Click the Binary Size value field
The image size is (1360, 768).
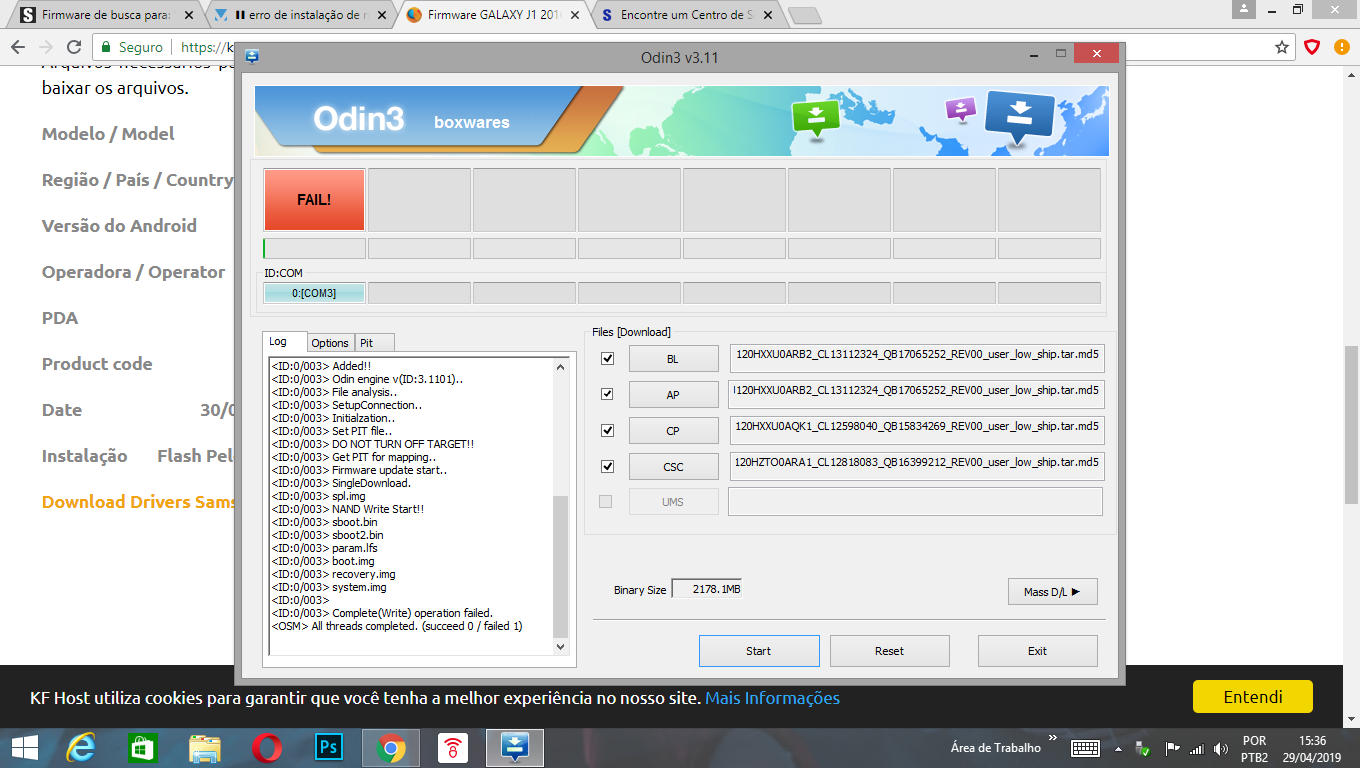coord(707,589)
